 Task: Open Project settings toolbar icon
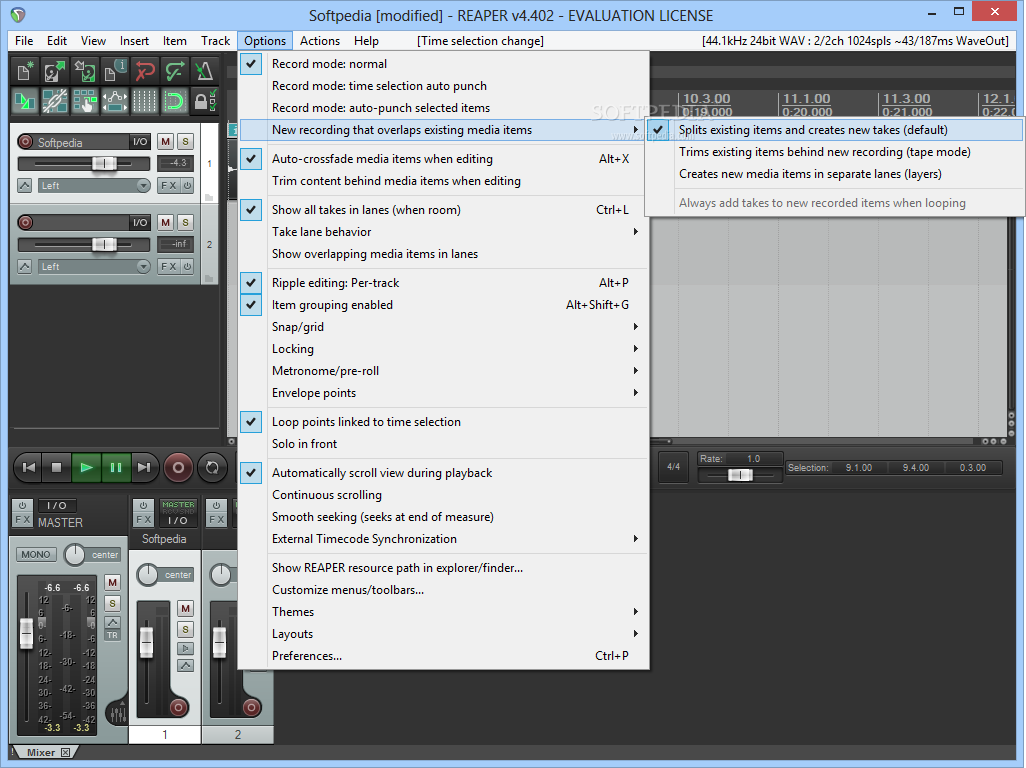[x=115, y=71]
